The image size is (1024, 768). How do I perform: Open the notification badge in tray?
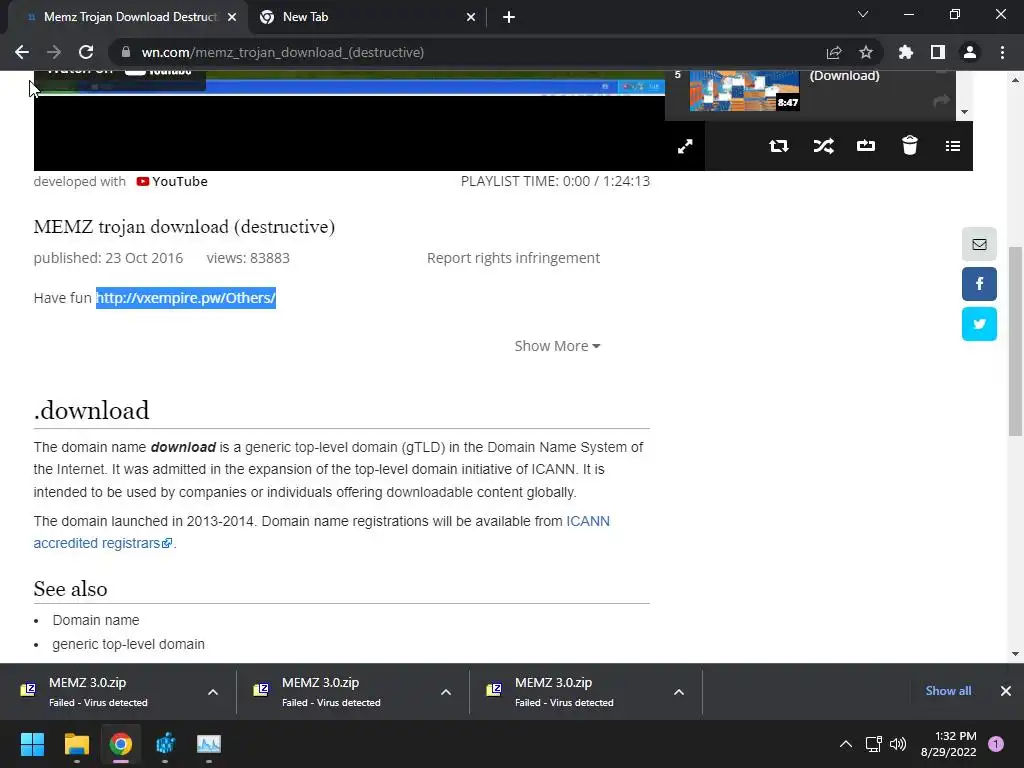(x=996, y=744)
